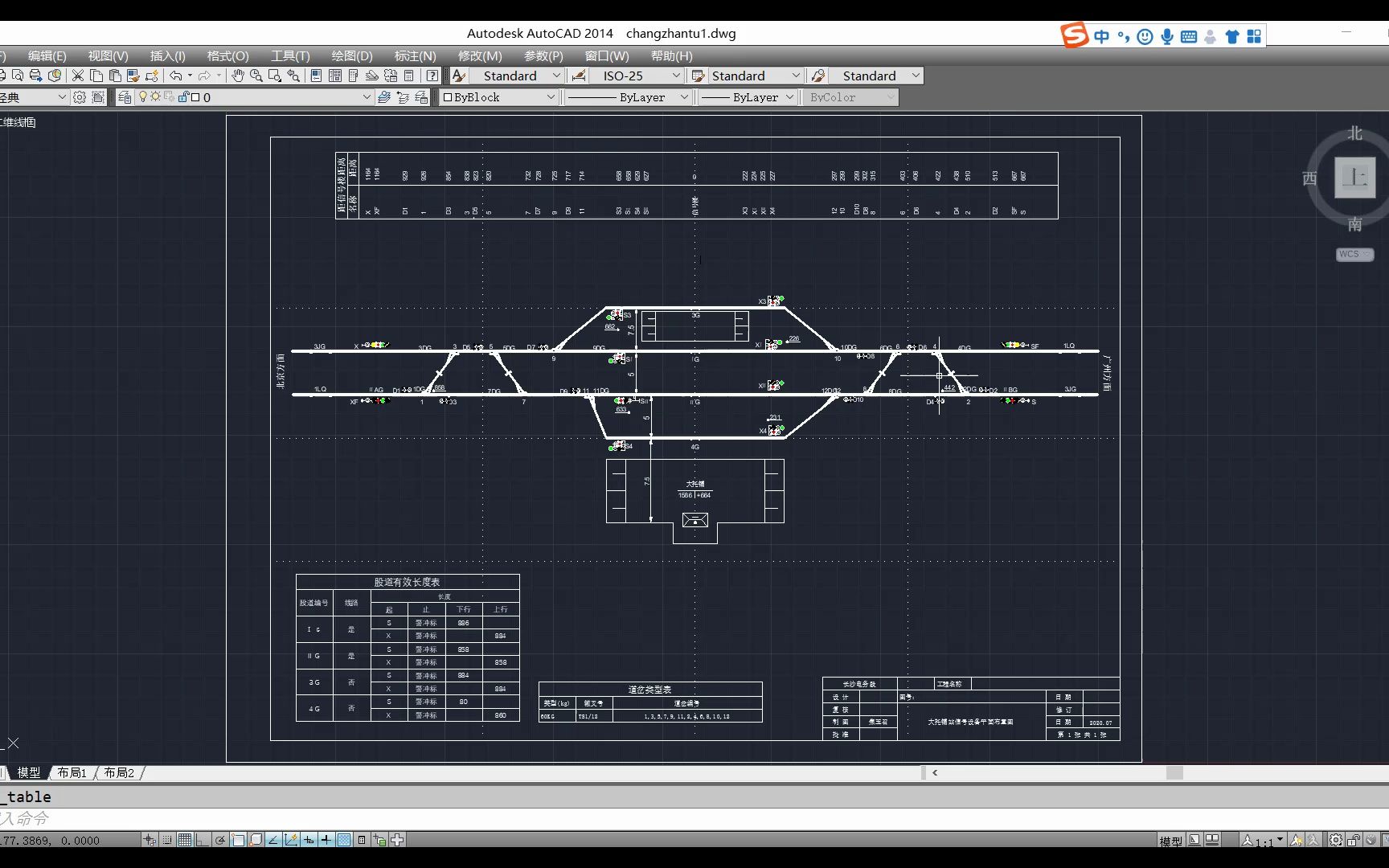Expand the layer 0 dropdown list

pyautogui.click(x=367, y=97)
